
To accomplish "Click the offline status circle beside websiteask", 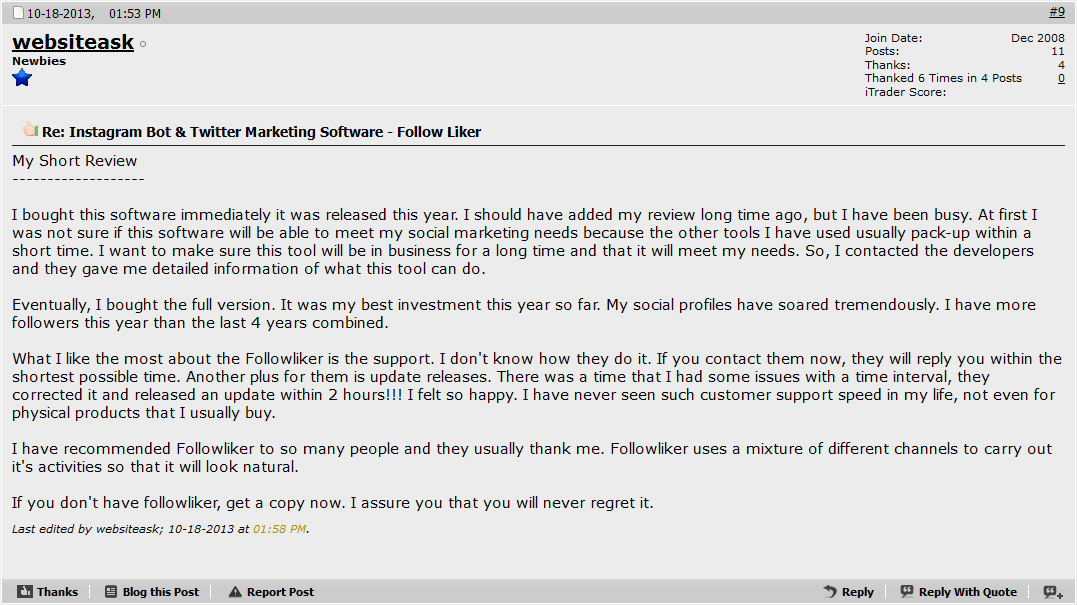I will click(x=143, y=44).
